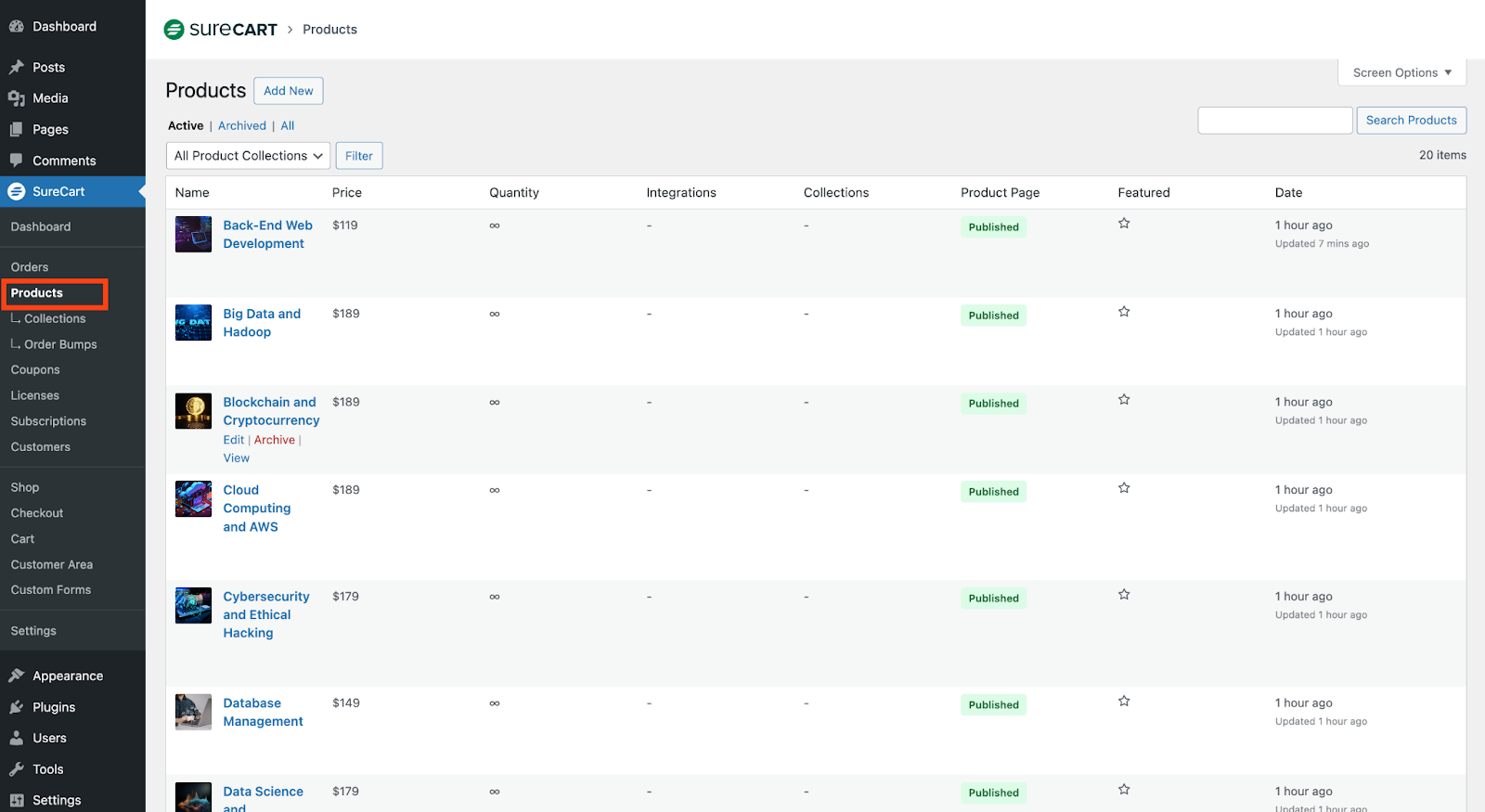The height and width of the screenshot is (812, 1485).
Task: Open the Back-End Web Development thumbnail
Action: [193, 235]
